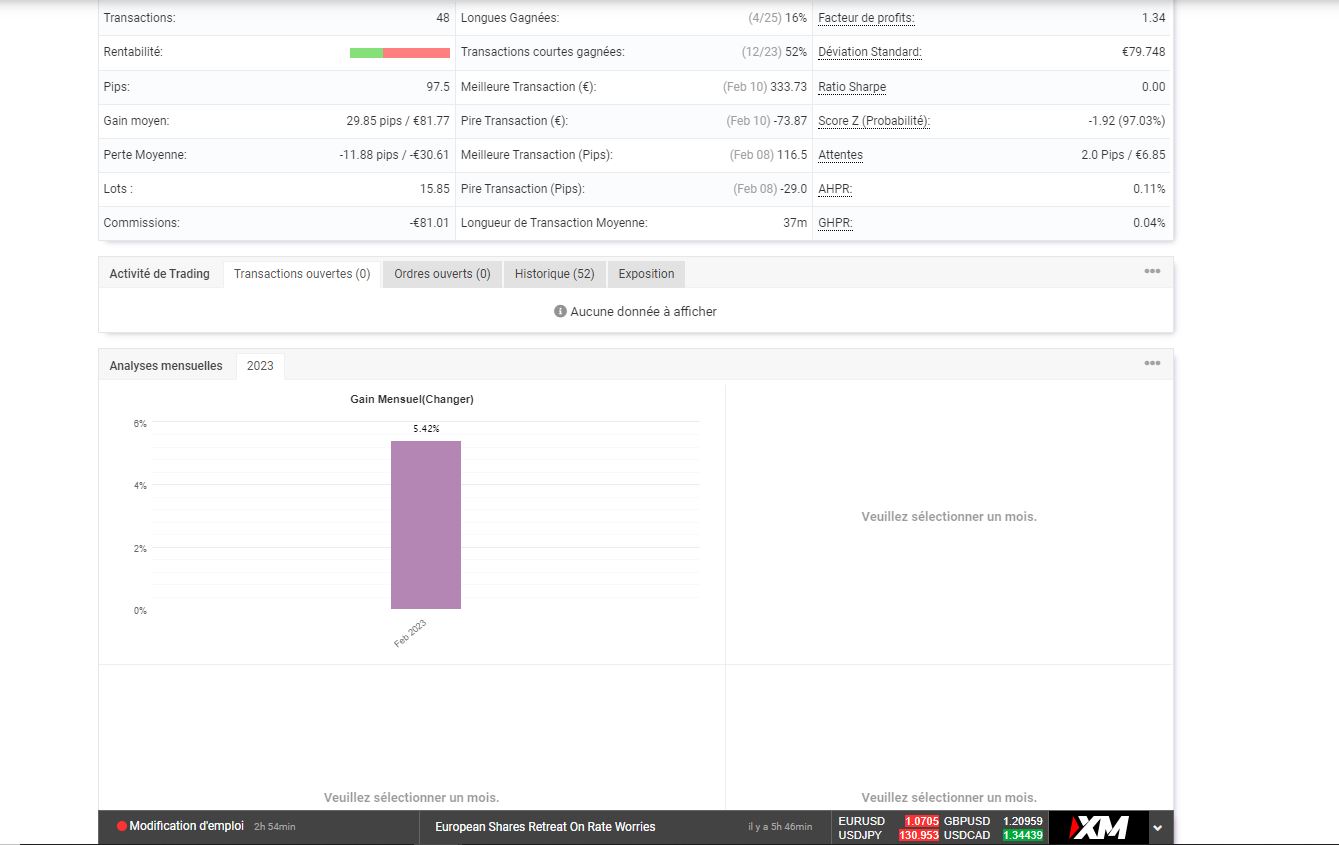The image size is (1339, 845).
Task: Select the Exposition tab
Action: (x=646, y=274)
